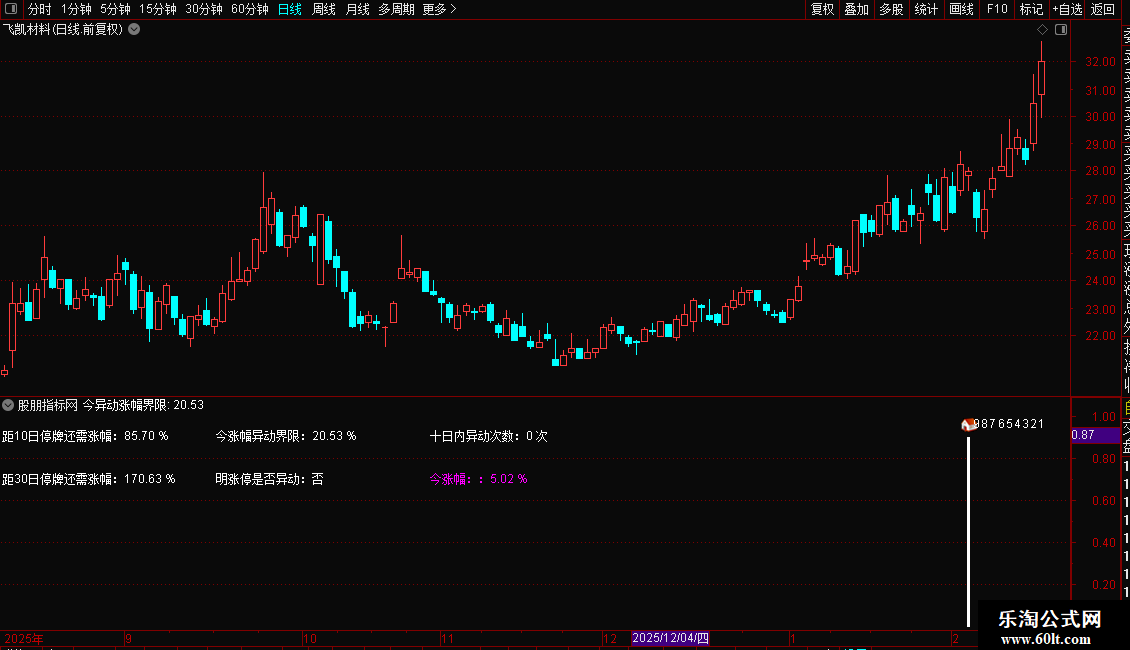The image size is (1130, 650).
Task: Click the magenta 今涨幅 5.02 % text
Action: [479, 478]
